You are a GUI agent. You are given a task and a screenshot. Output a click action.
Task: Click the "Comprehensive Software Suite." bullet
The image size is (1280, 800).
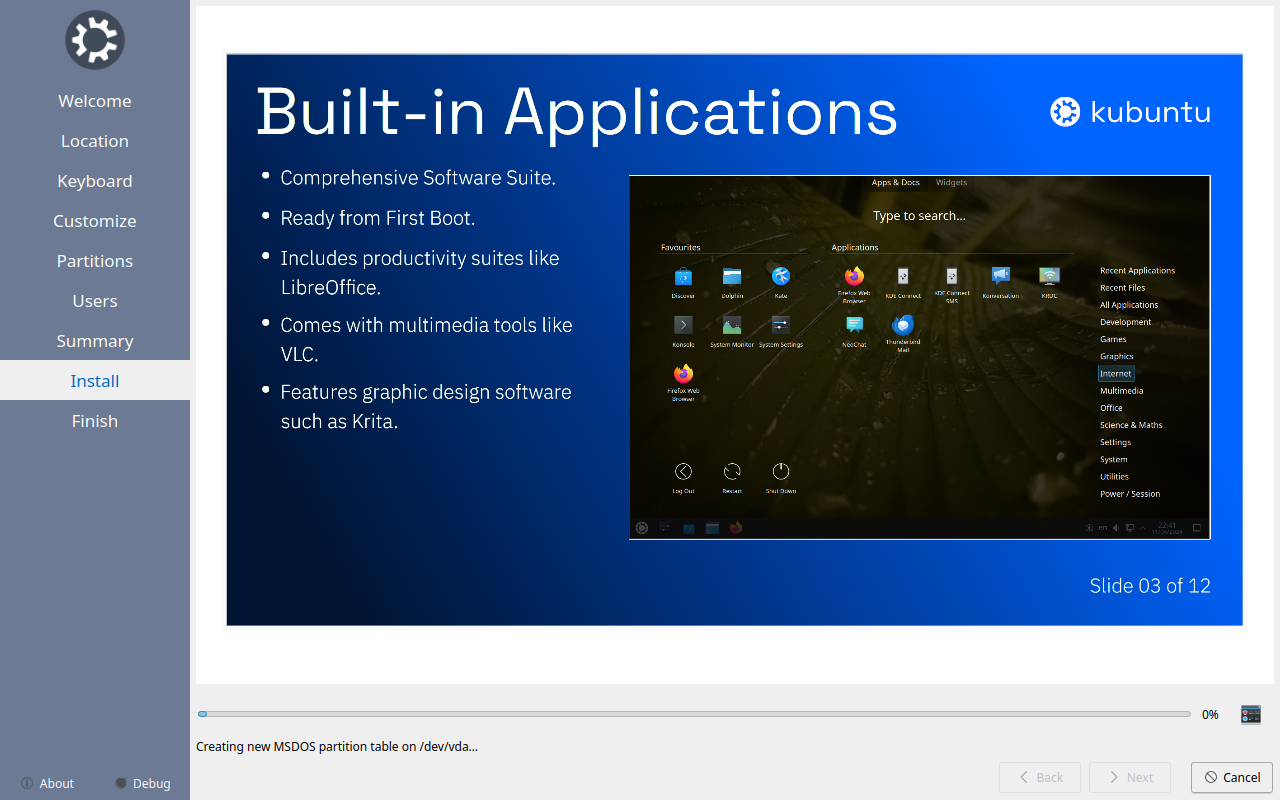coord(418,178)
